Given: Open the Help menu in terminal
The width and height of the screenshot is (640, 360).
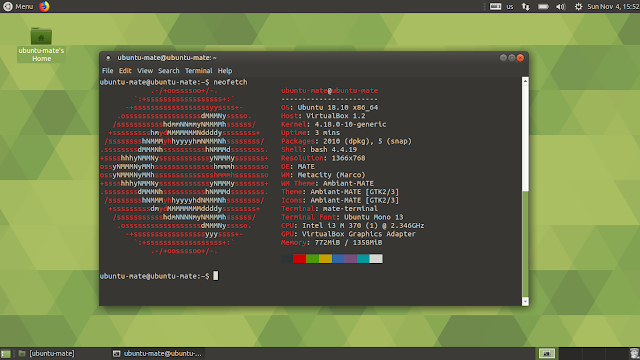Looking at the screenshot, I should click(x=224, y=71).
